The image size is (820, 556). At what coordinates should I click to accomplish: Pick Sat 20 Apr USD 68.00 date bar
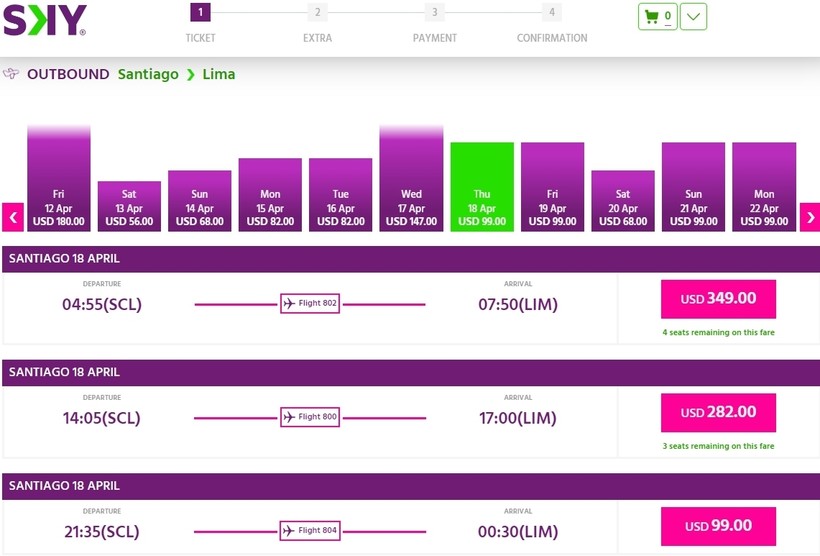[x=623, y=202]
